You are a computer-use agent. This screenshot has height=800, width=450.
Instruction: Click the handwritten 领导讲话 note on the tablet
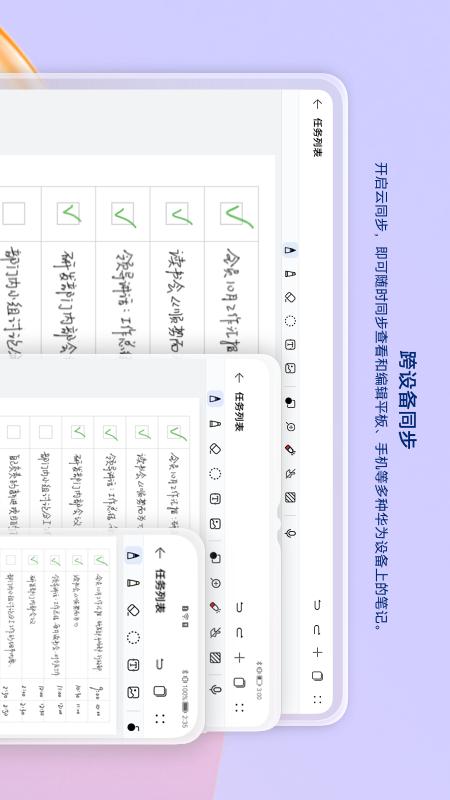tap(123, 301)
